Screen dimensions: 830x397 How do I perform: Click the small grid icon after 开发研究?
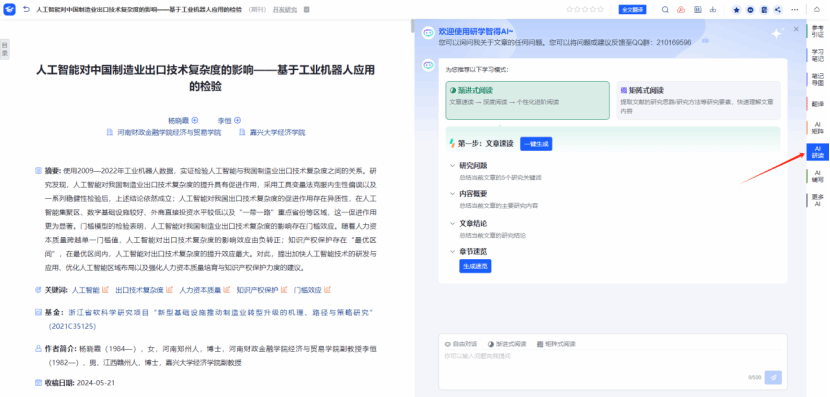[x=306, y=10]
